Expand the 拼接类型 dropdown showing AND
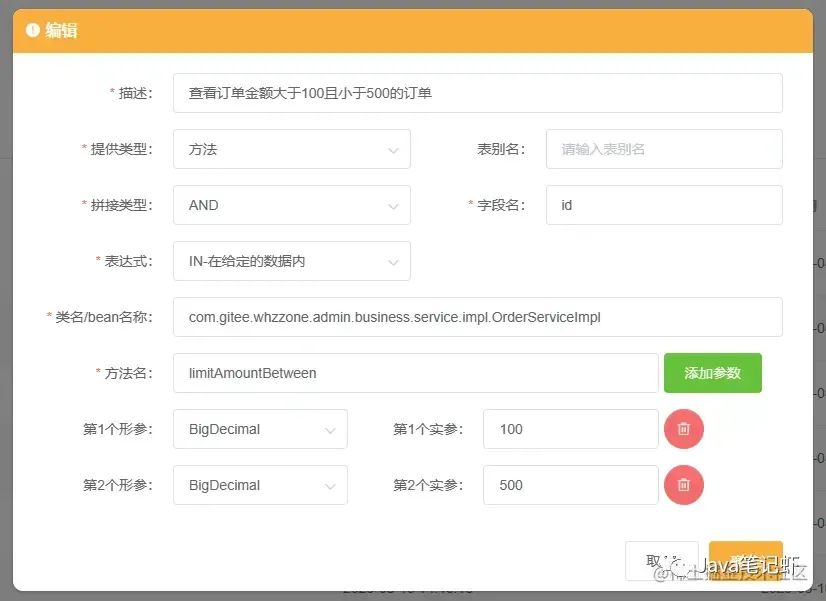Image resolution: width=826 pixels, height=601 pixels. pyautogui.click(x=291, y=205)
